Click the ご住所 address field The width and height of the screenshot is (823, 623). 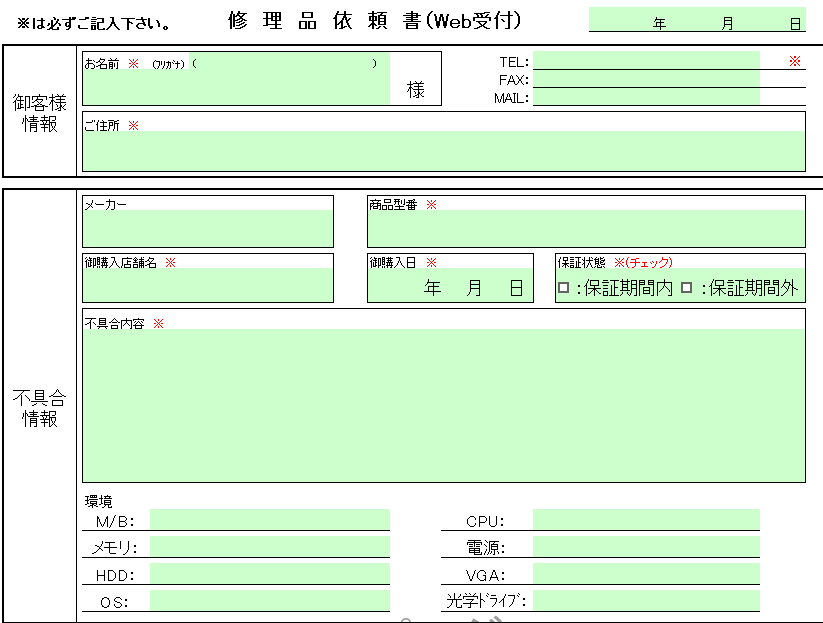[443, 151]
